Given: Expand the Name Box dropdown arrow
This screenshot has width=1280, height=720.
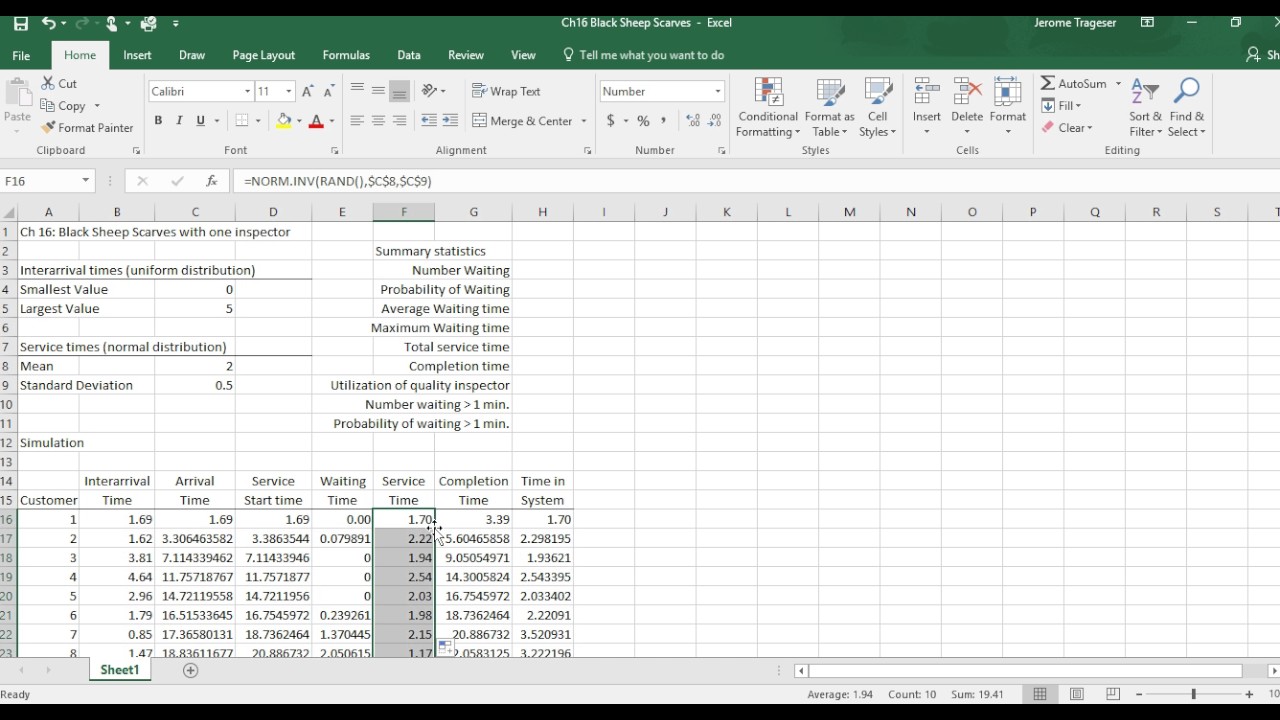Looking at the screenshot, I should tap(86, 181).
